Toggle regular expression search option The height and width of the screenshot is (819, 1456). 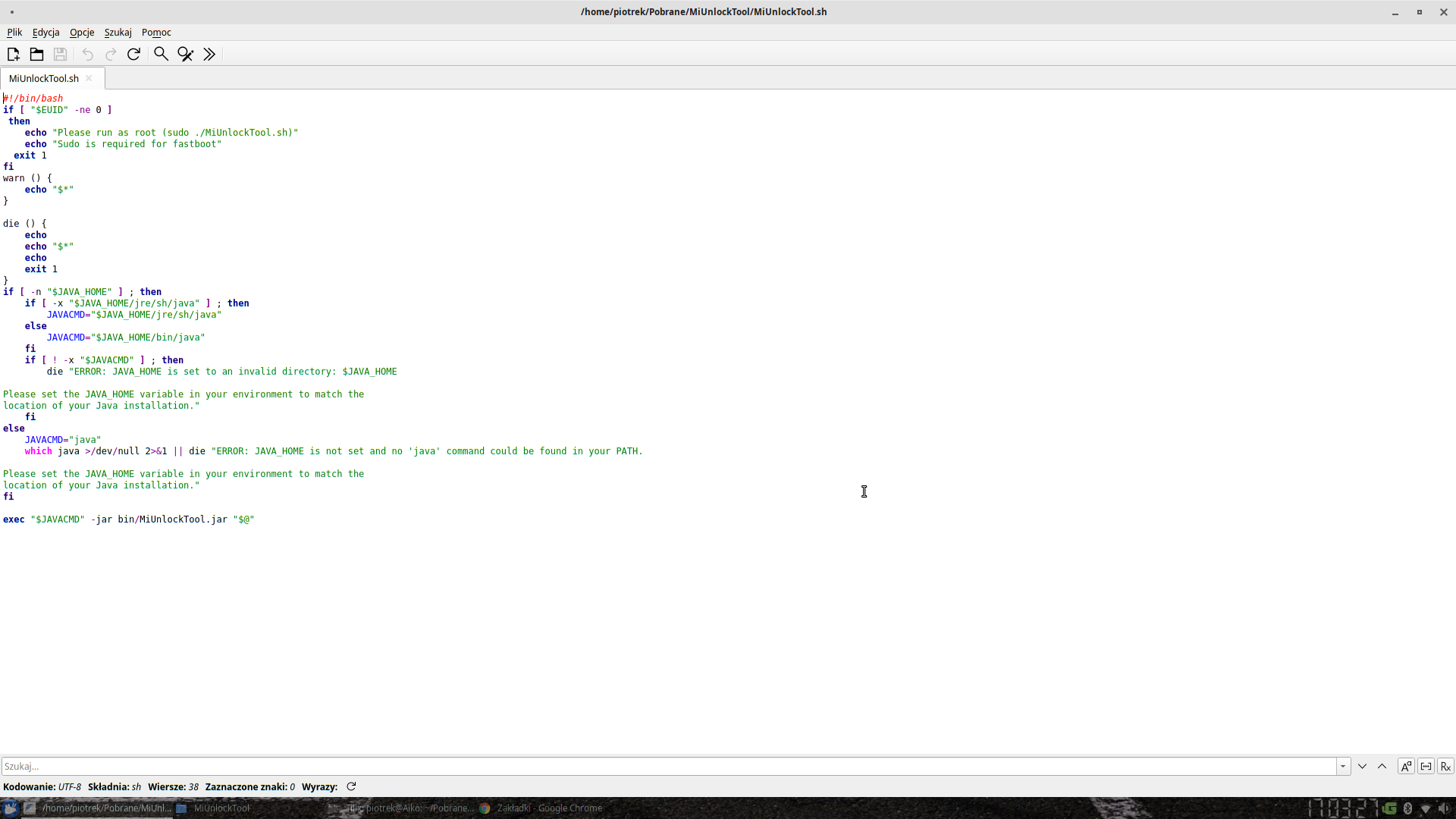pyautogui.click(x=1445, y=766)
